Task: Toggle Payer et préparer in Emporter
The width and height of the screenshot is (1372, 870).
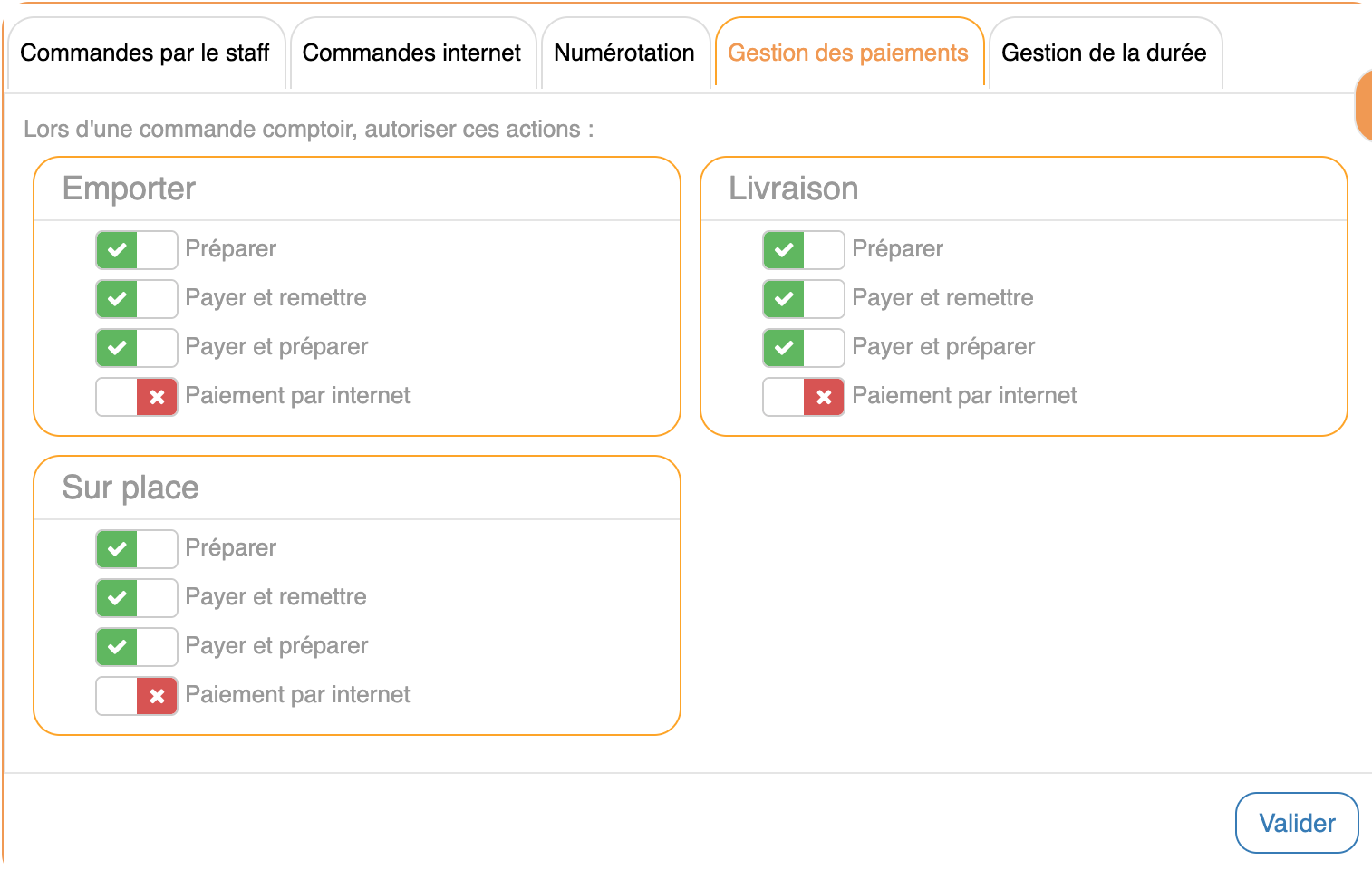Action: [x=137, y=348]
